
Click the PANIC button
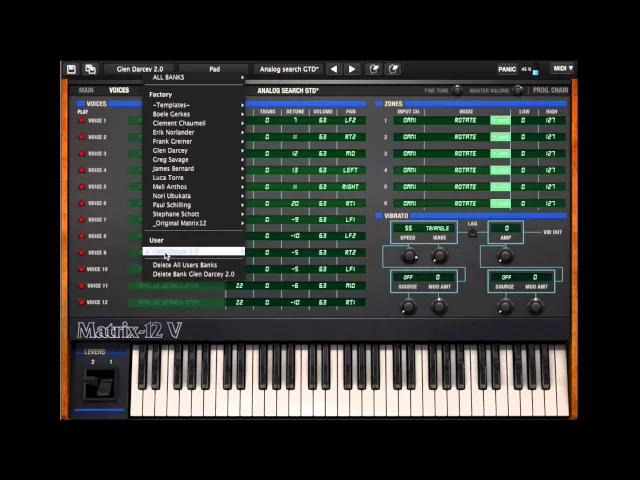click(x=507, y=69)
